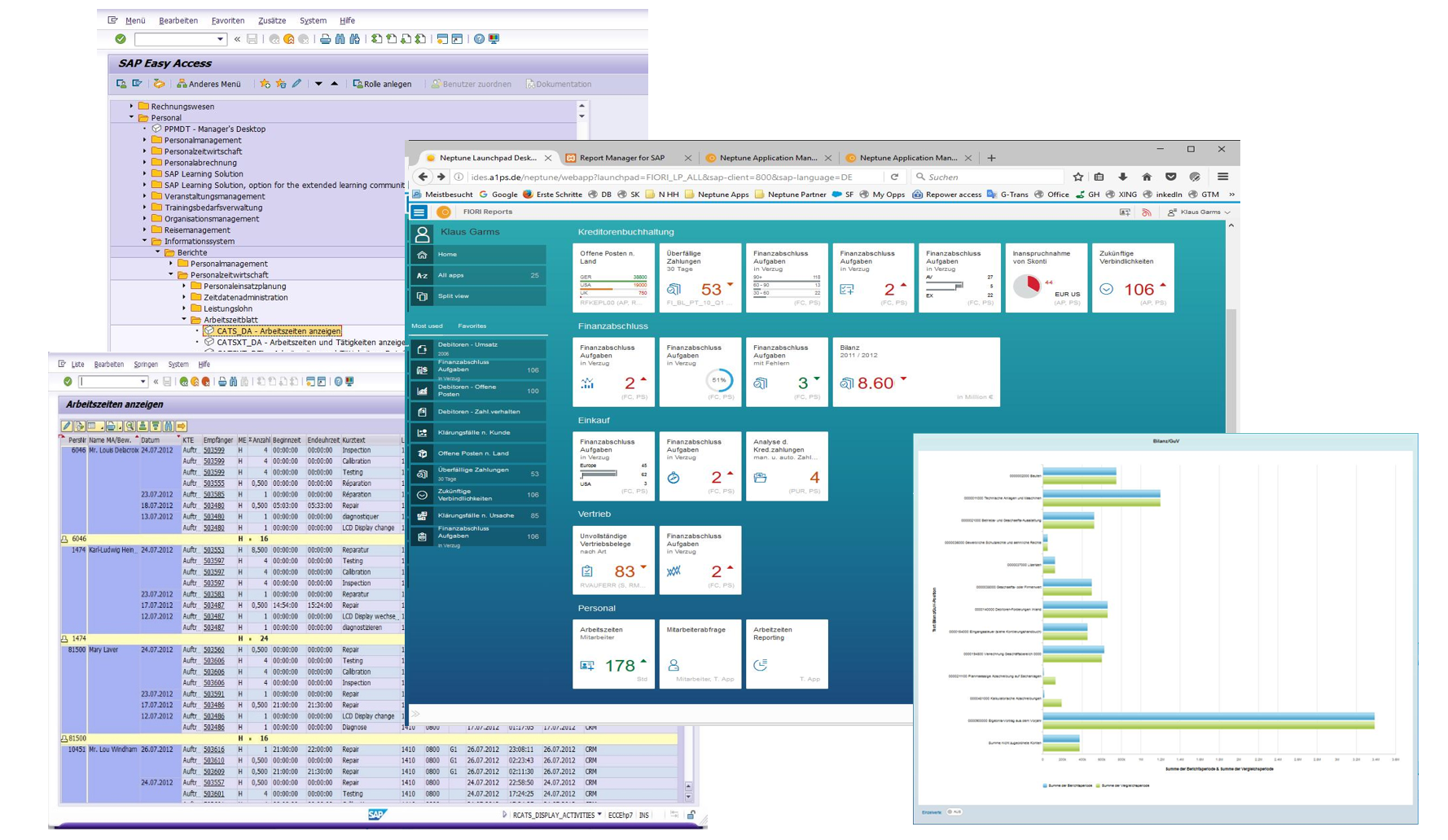Open the Bilanz 2011 / 2012 tile

pos(916,372)
